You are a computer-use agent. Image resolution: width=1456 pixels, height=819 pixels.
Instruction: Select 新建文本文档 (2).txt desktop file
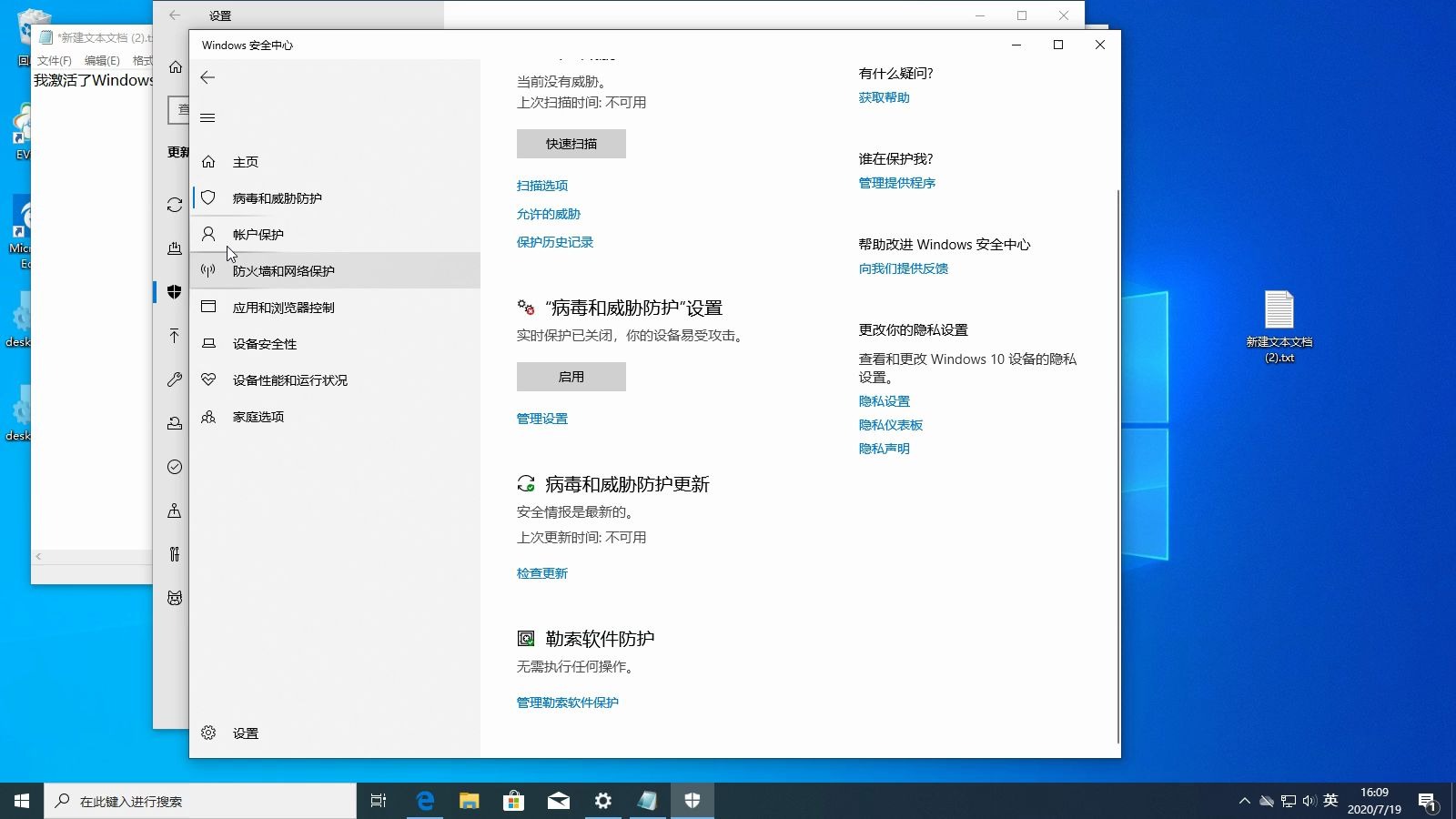pyautogui.click(x=1279, y=327)
